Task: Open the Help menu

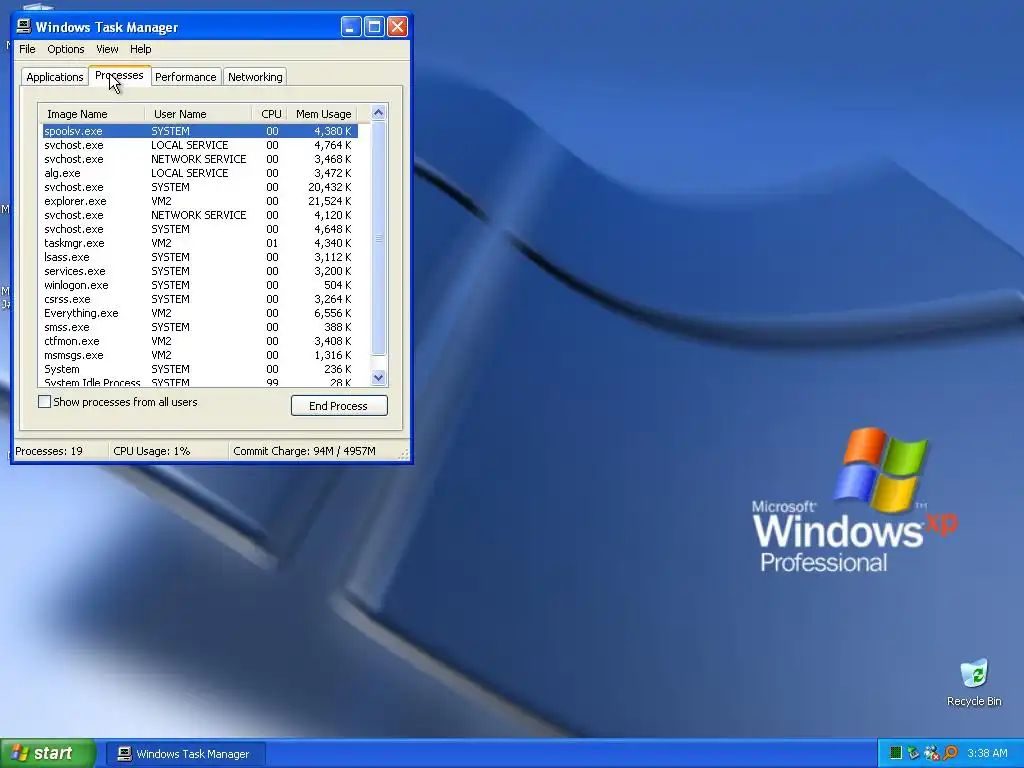Action: (x=140, y=49)
